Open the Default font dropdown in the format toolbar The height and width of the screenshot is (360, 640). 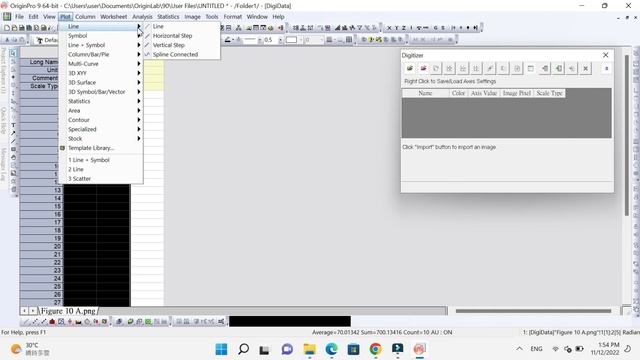(x=48, y=40)
